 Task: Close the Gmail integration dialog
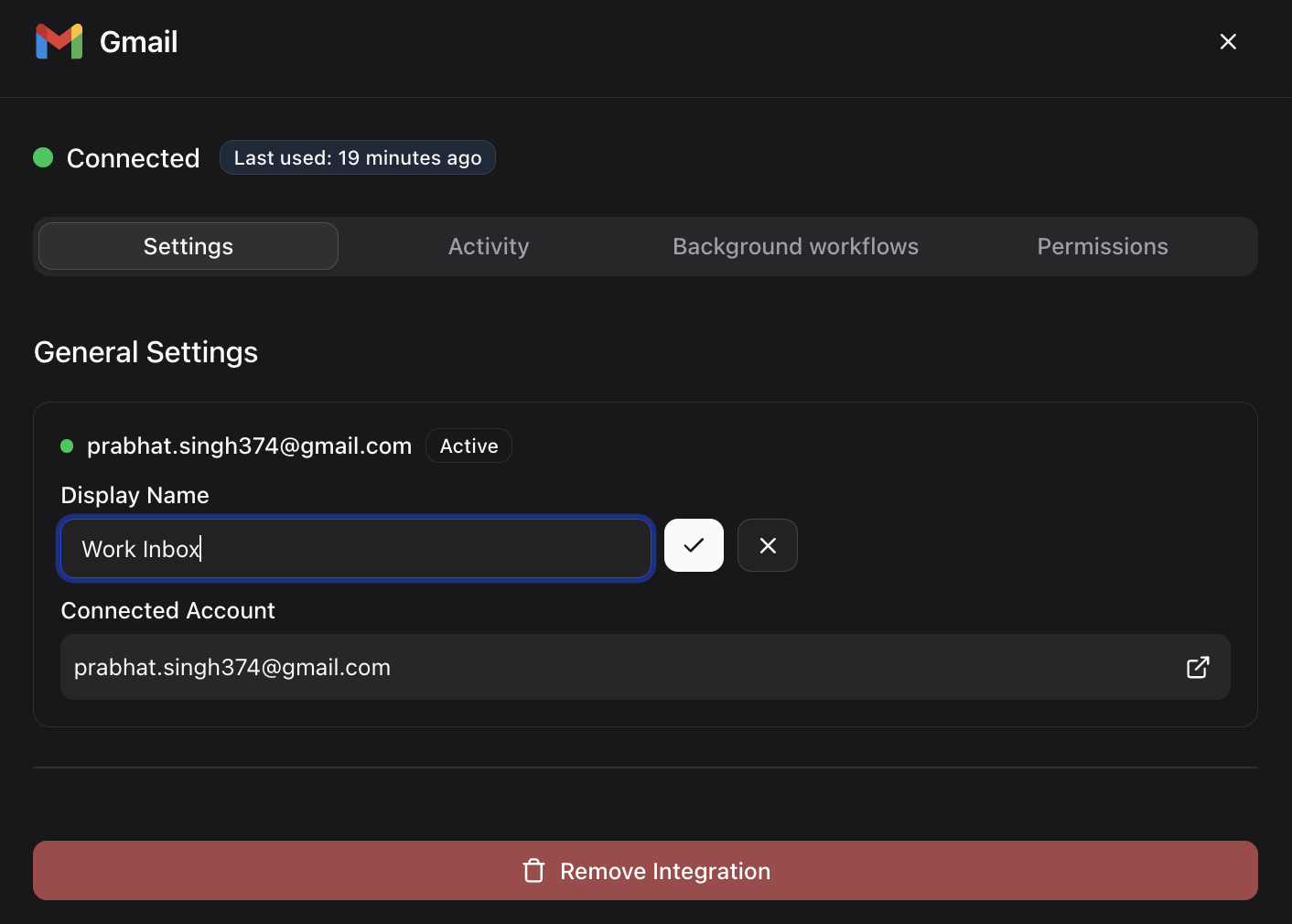click(1228, 41)
